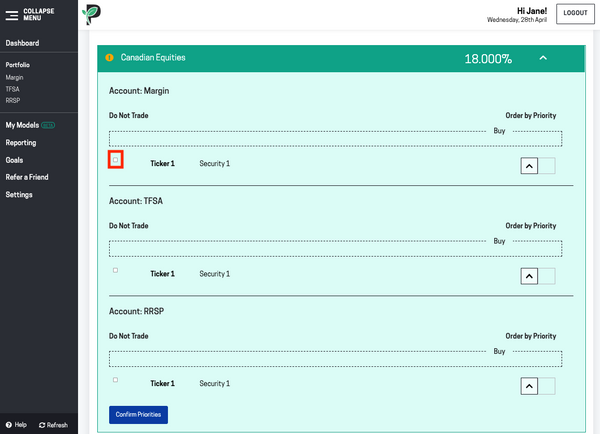Image resolution: width=600 pixels, height=434 pixels.
Task: Click Hi Jane! greeting text
Action: pos(532,11)
